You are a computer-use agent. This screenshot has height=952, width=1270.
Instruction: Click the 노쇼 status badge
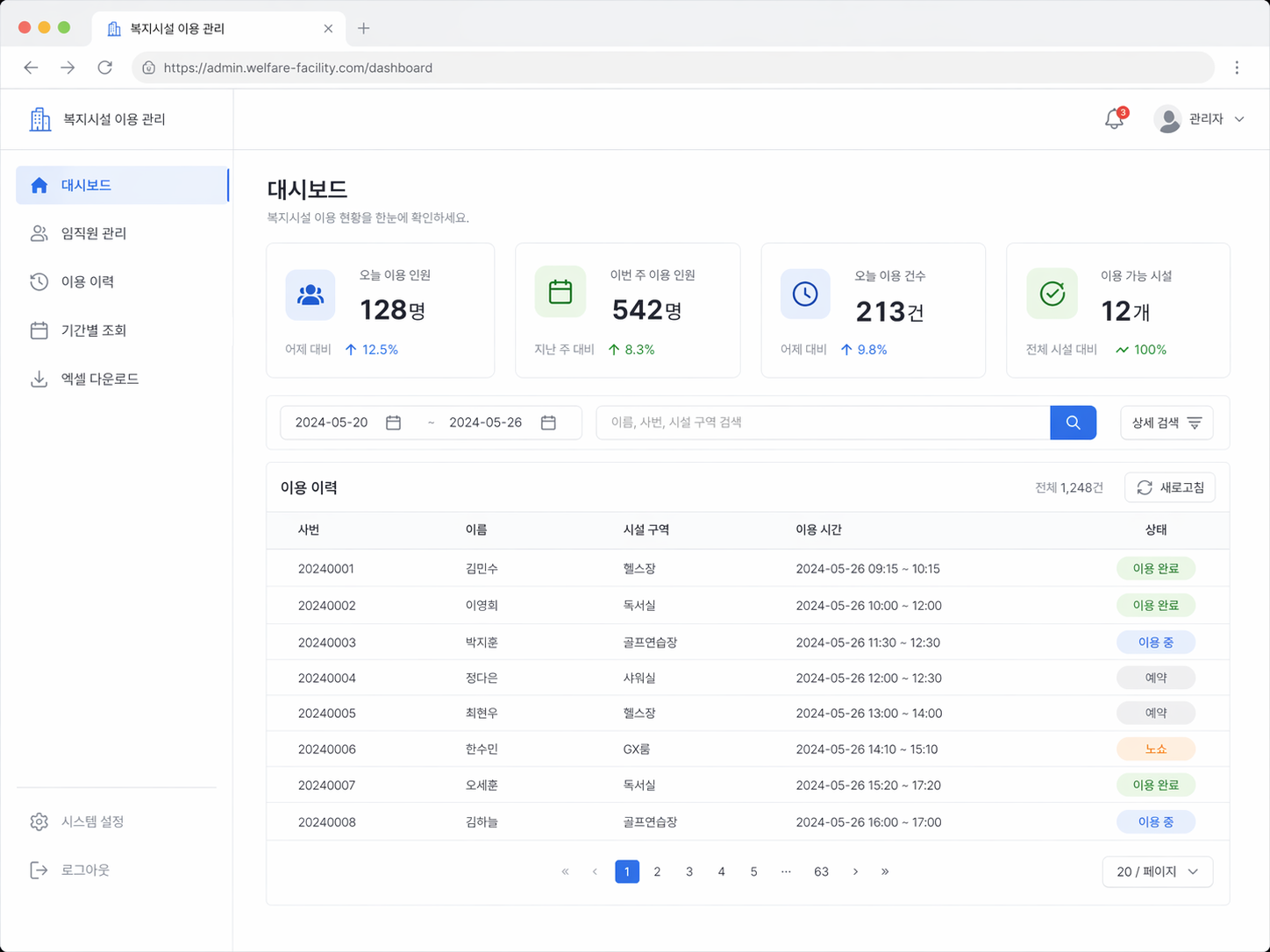1156,749
